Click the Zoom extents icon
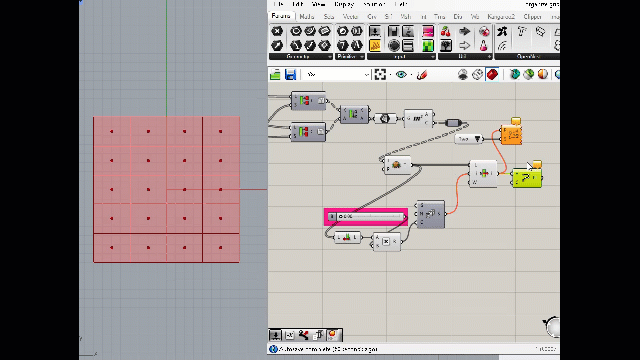The width and height of the screenshot is (640, 360). (380, 75)
